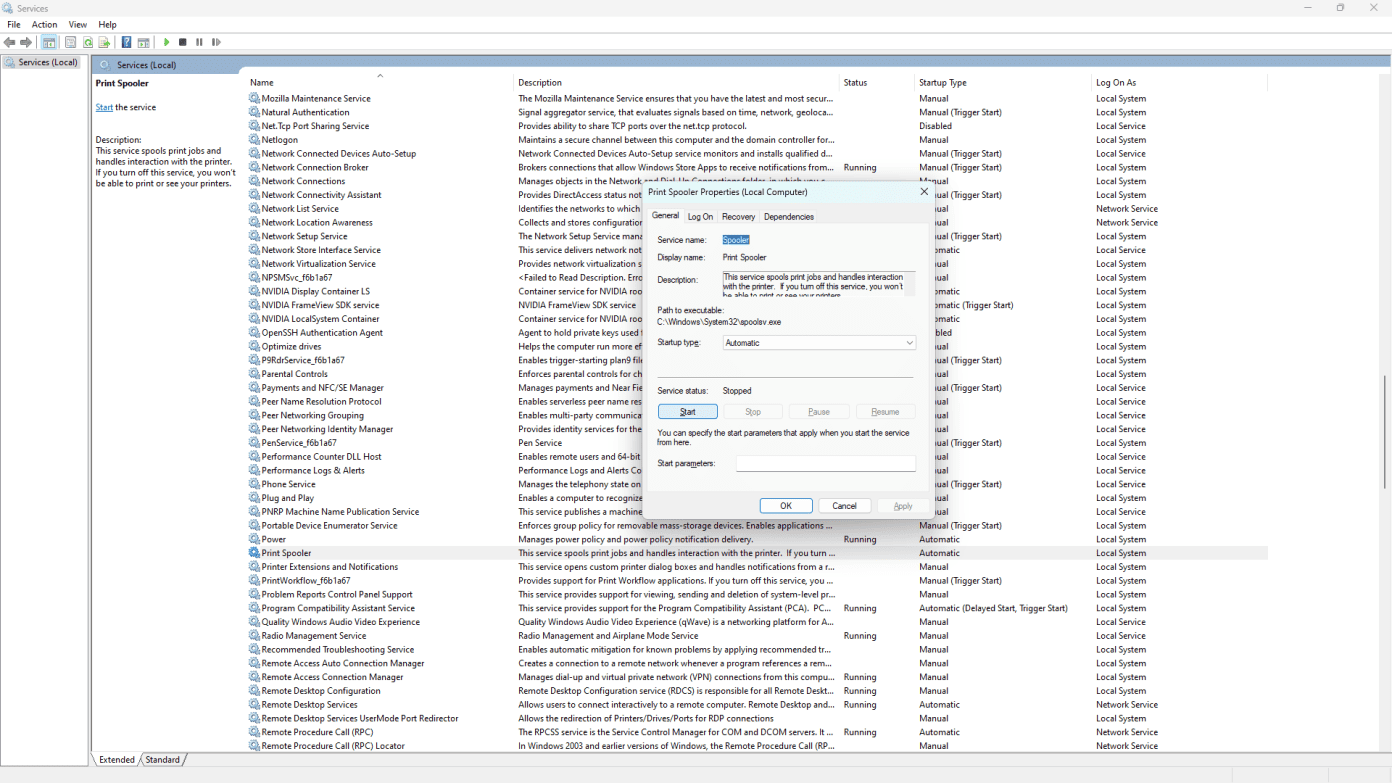
Task: Click the Refresh icon on the toolbar
Action: coord(87,42)
